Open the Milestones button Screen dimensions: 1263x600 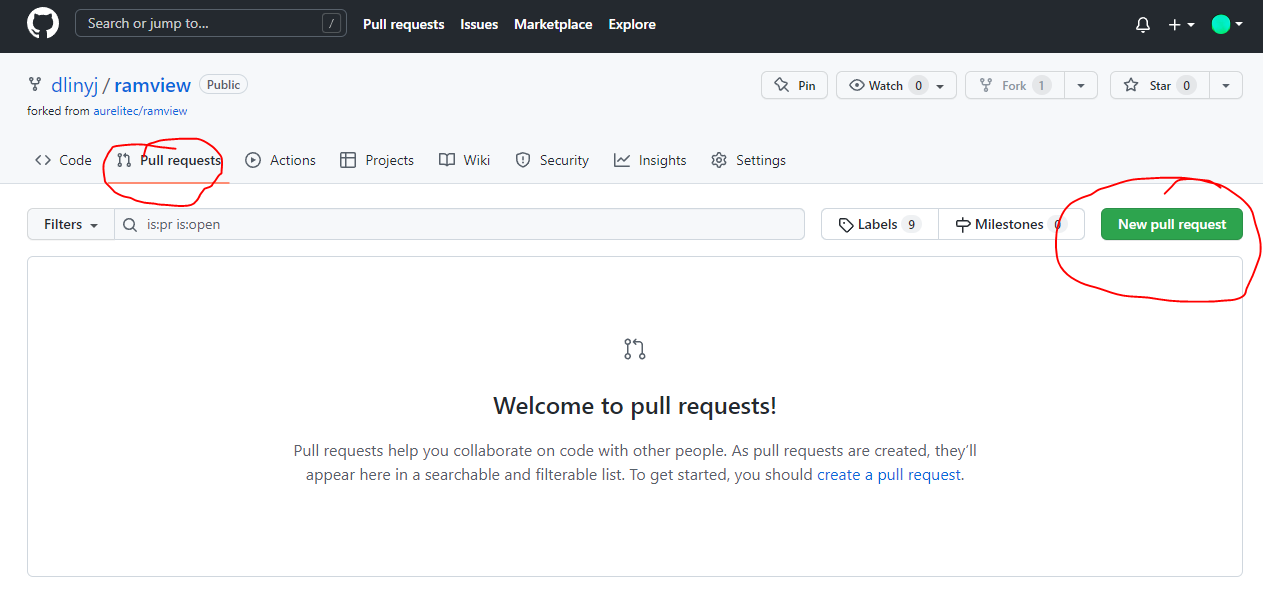tap(1011, 224)
